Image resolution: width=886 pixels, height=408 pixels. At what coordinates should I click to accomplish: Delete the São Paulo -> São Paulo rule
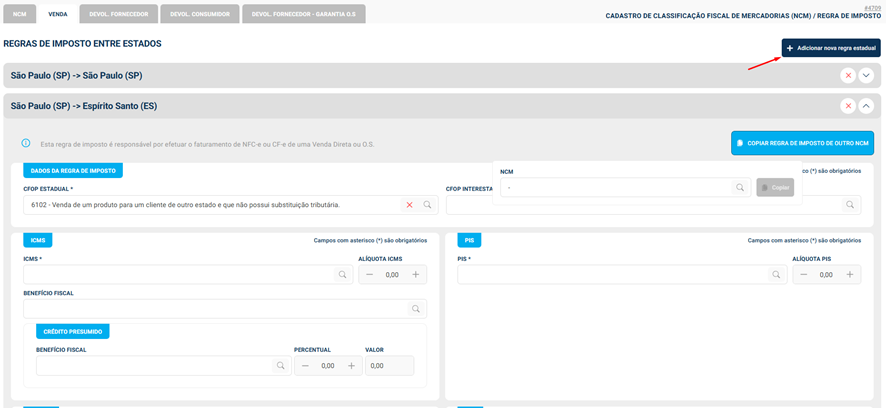[848, 76]
